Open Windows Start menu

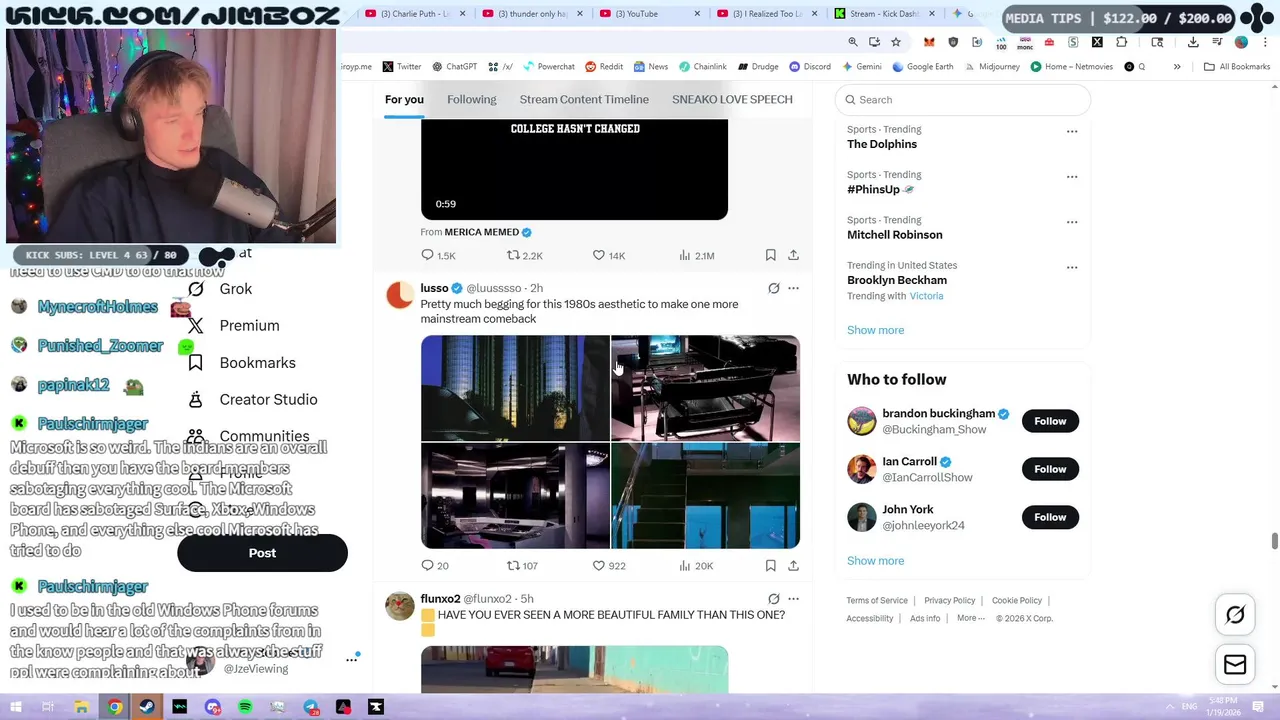15,707
